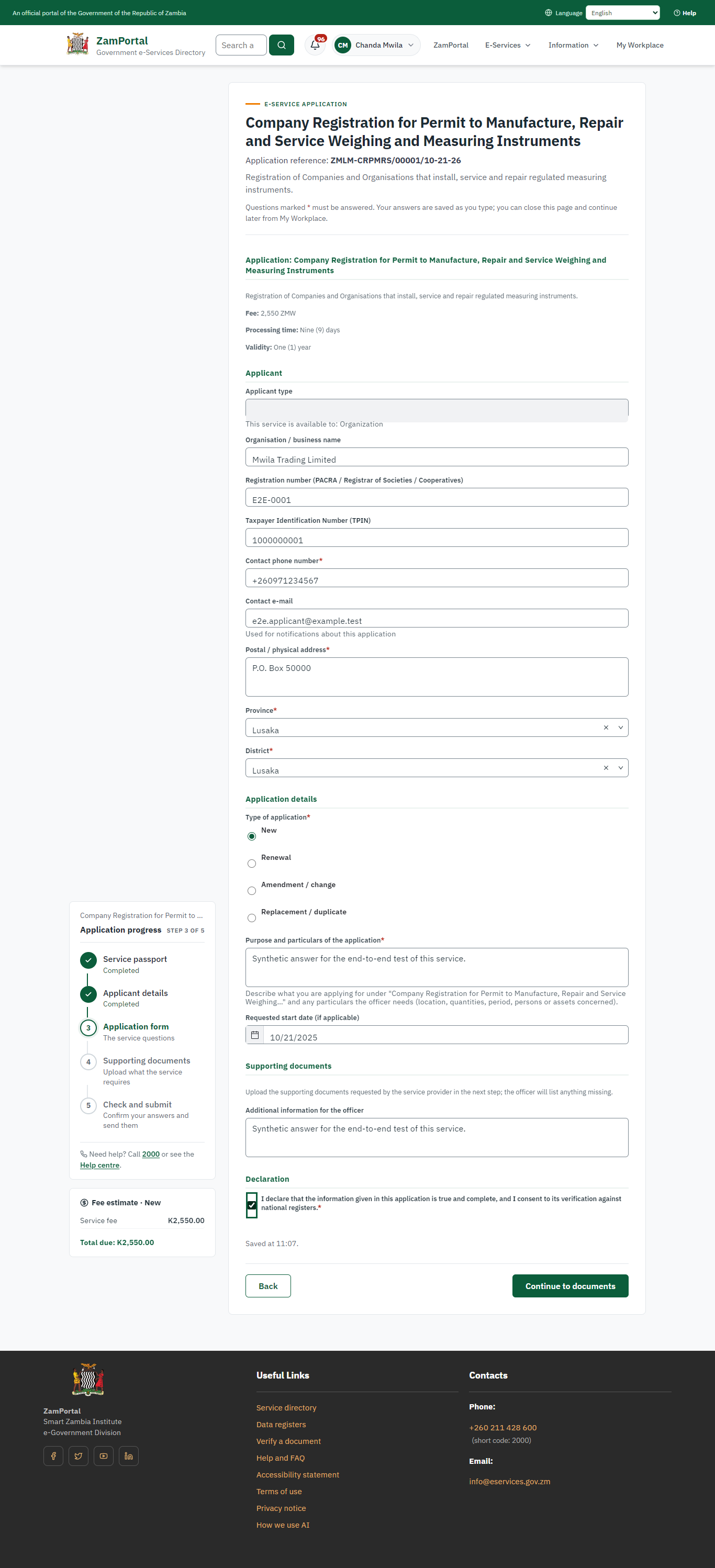
Task: Email info@eservices.gov.zm link
Action: point(510,1482)
